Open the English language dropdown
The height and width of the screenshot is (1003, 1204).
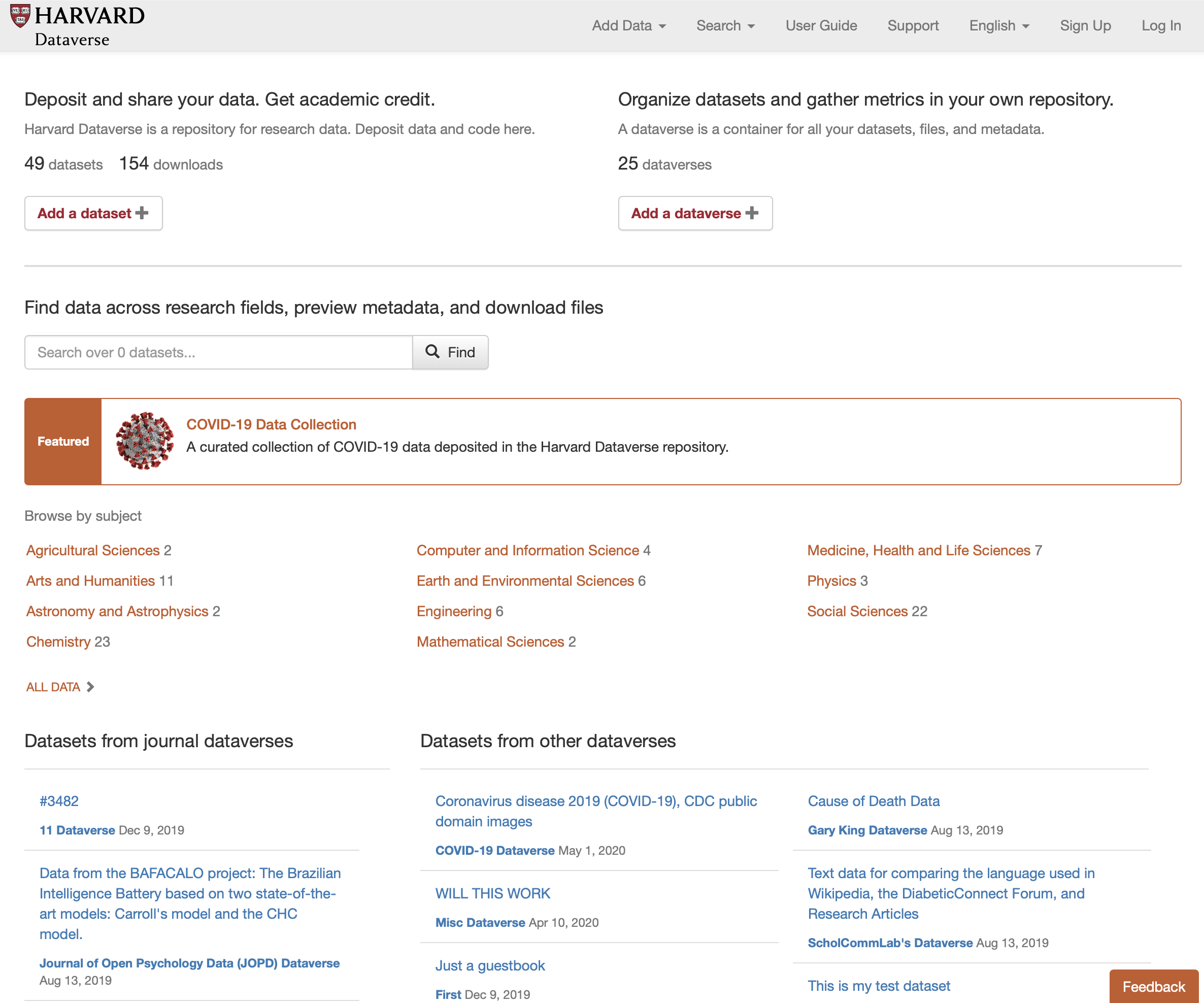[x=999, y=26]
